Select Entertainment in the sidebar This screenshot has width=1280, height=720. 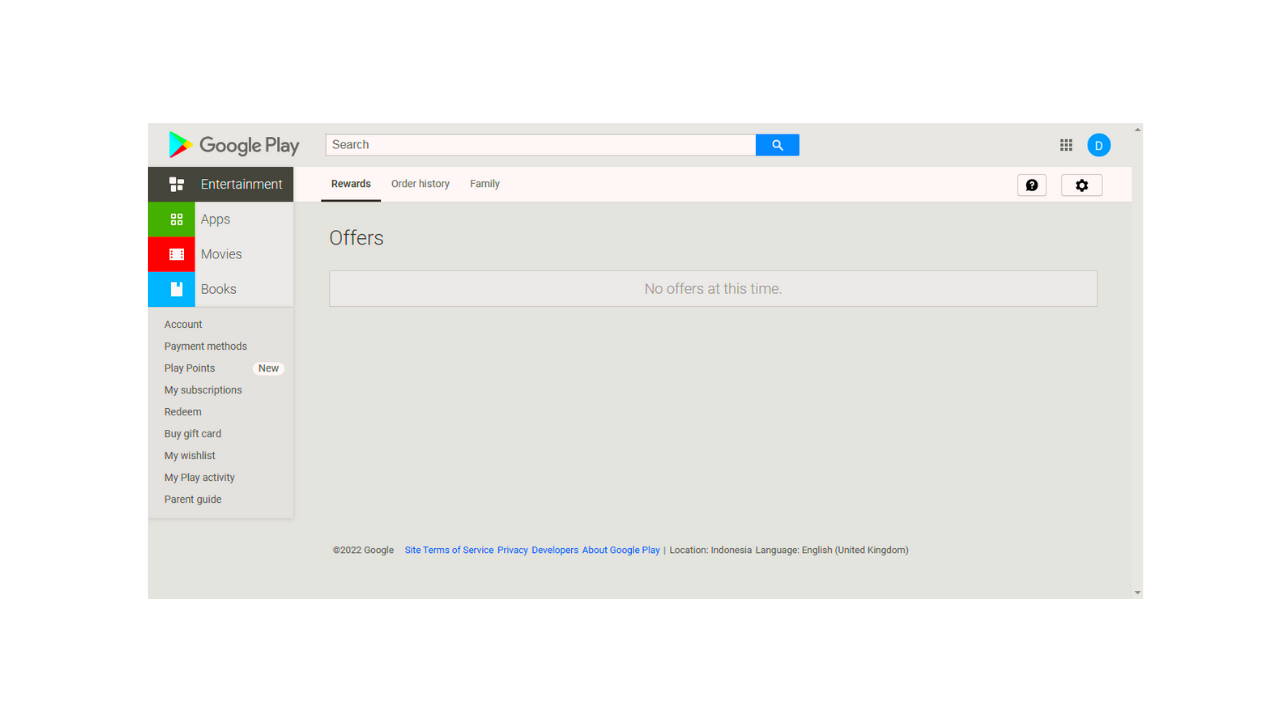point(221,184)
